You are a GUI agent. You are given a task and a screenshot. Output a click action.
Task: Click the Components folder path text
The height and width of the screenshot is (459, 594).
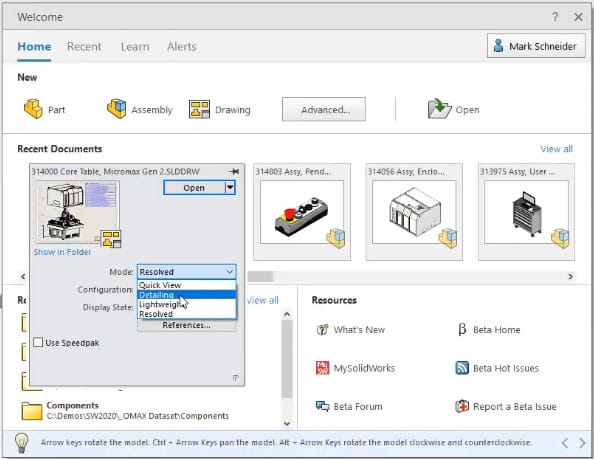coord(138,416)
